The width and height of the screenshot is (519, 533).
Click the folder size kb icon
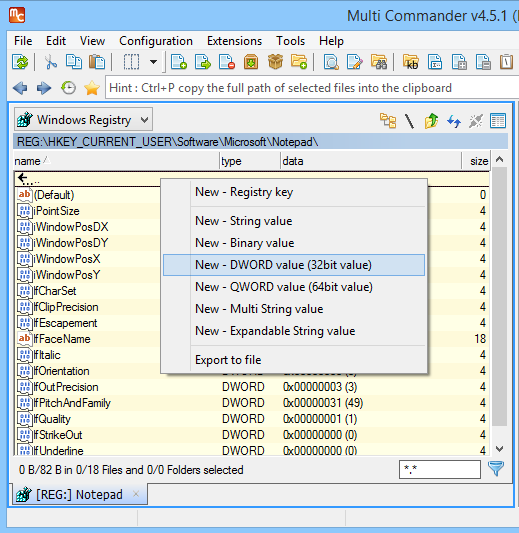[x=411, y=62]
